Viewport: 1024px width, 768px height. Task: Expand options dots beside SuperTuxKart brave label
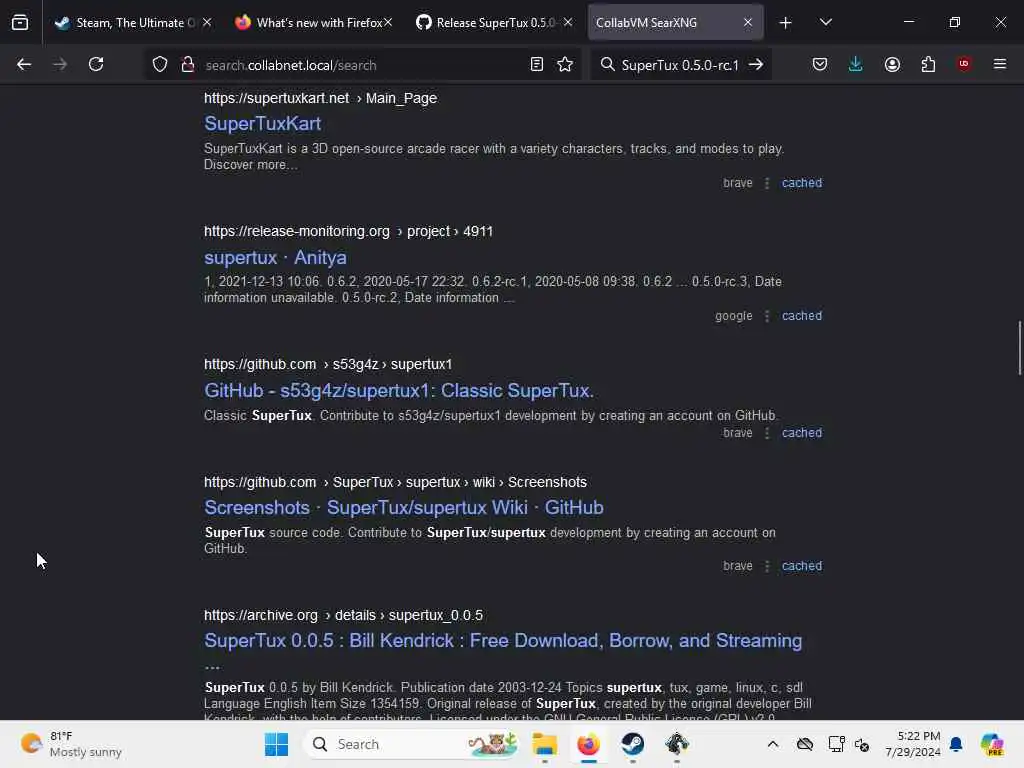click(767, 183)
